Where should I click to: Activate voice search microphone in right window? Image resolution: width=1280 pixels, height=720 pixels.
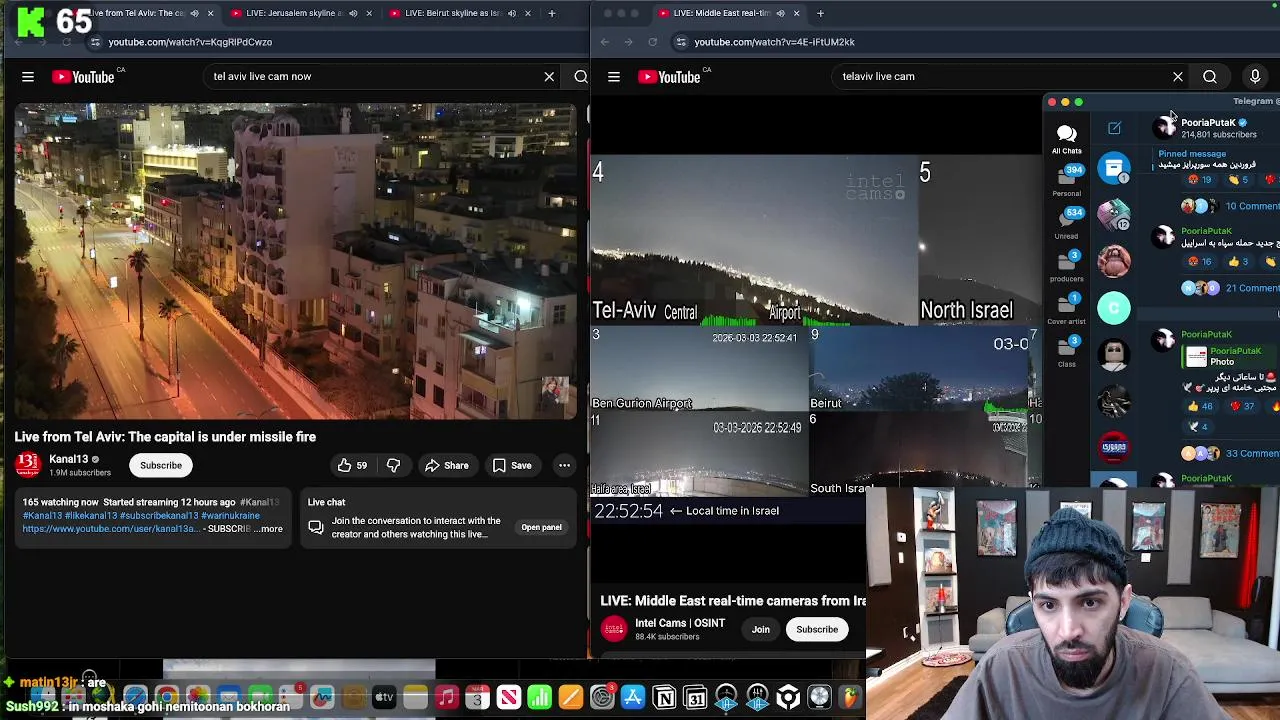[x=1255, y=76]
